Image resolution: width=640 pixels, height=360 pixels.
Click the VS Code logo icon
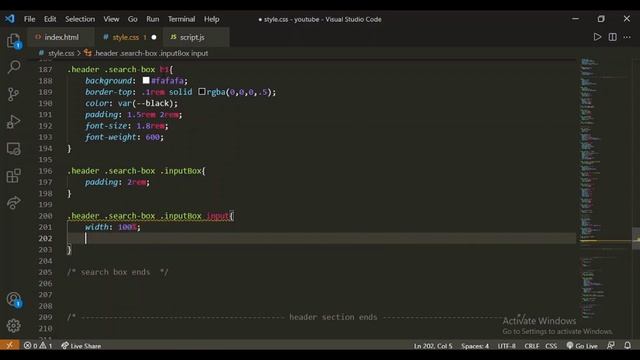tap(10, 19)
